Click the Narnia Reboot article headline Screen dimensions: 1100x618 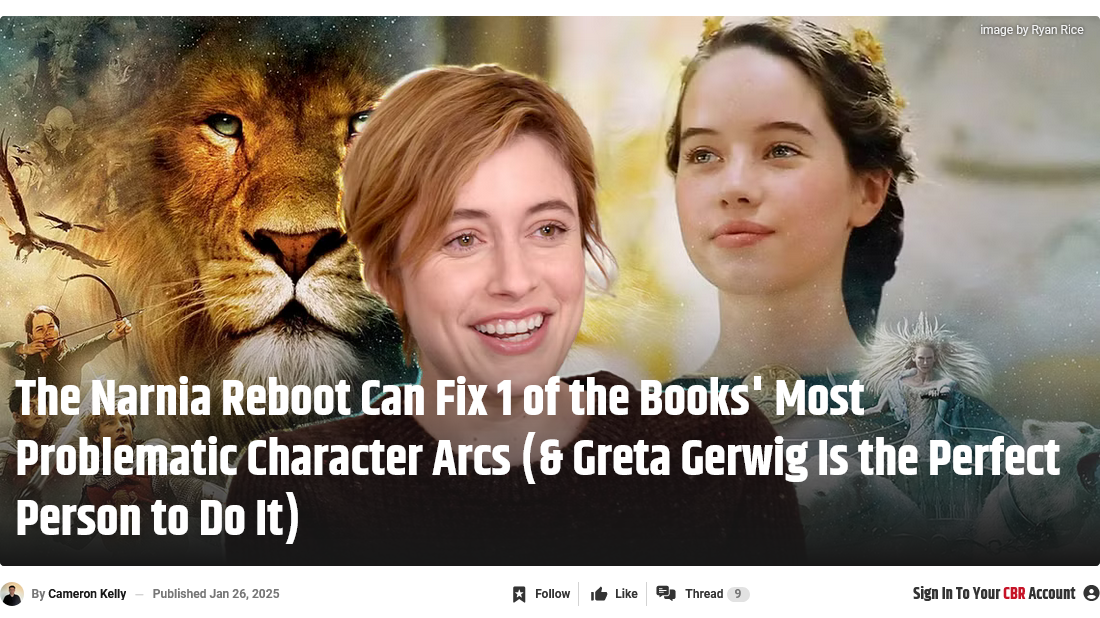click(x=537, y=457)
